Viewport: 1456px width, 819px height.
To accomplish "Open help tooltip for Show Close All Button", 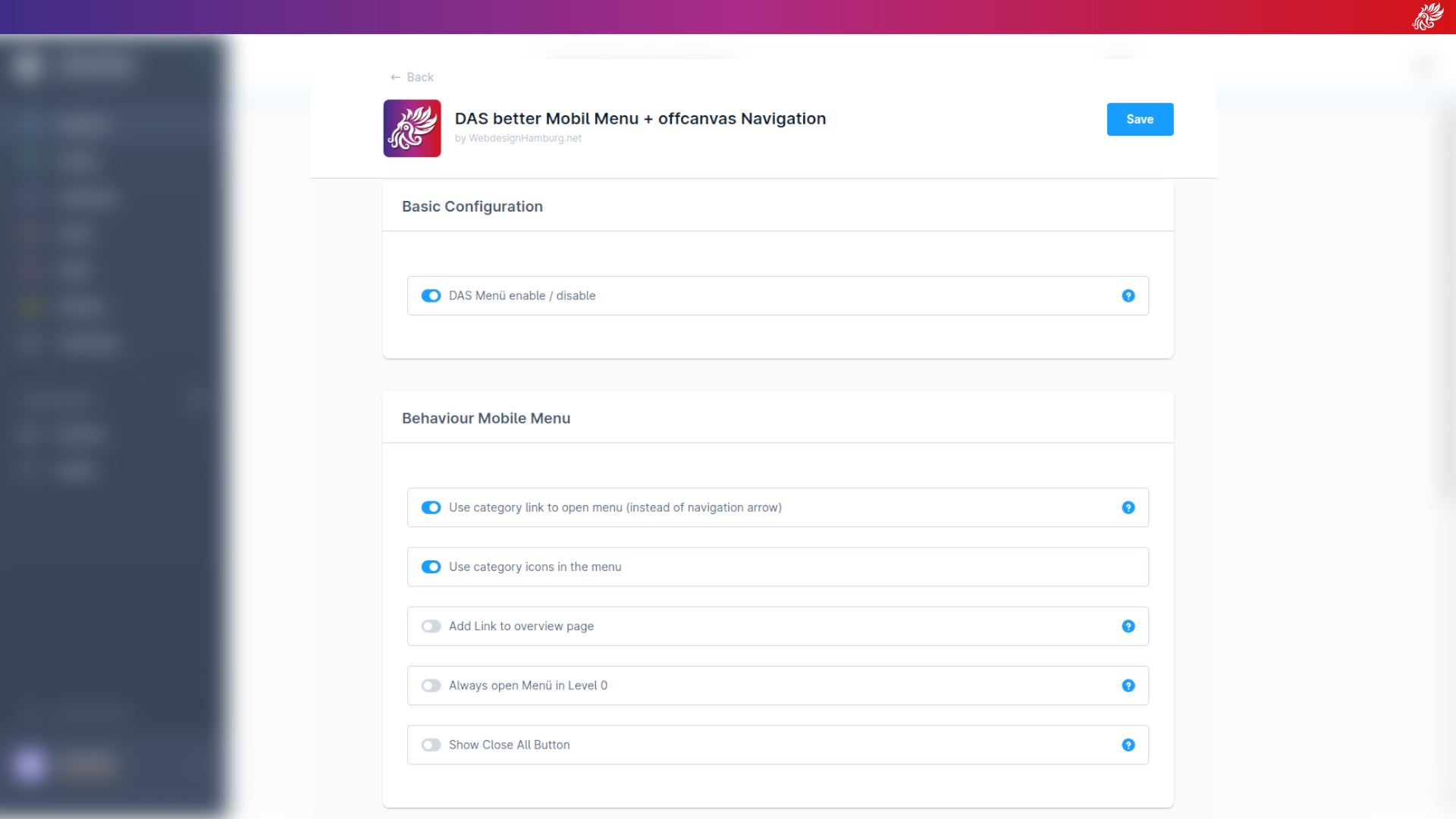I will pyautogui.click(x=1128, y=745).
